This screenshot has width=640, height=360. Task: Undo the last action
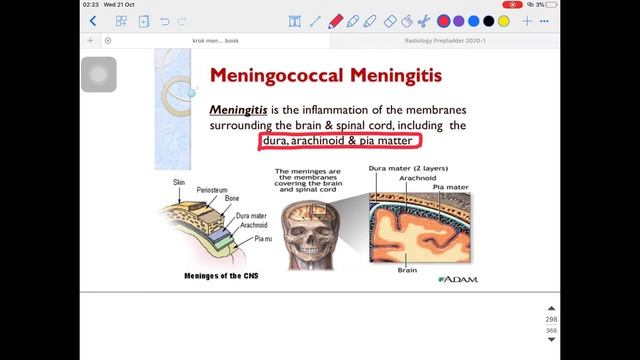coord(165,21)
